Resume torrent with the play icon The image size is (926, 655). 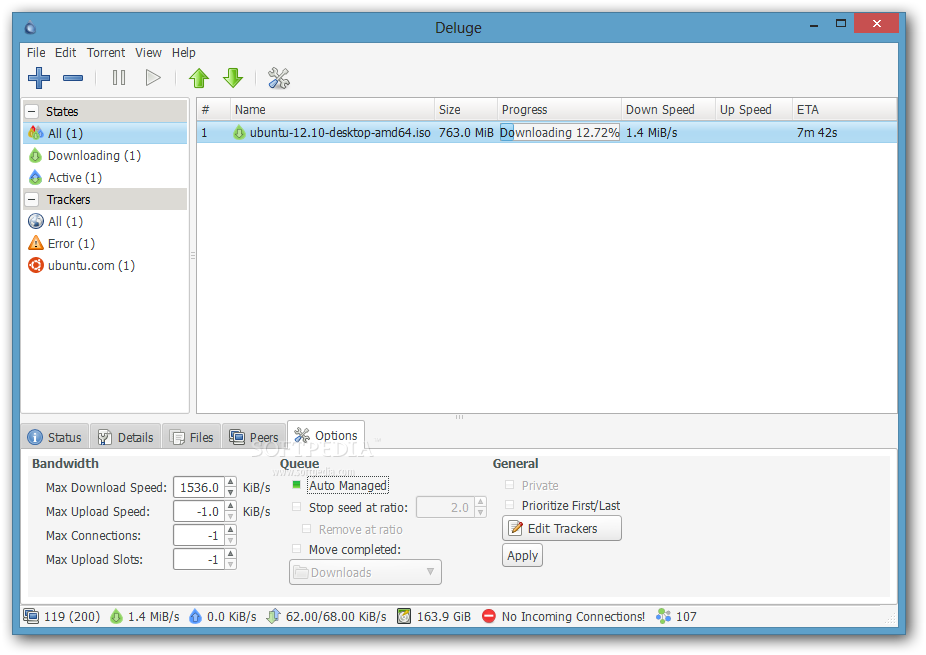(x=153, y=78)
